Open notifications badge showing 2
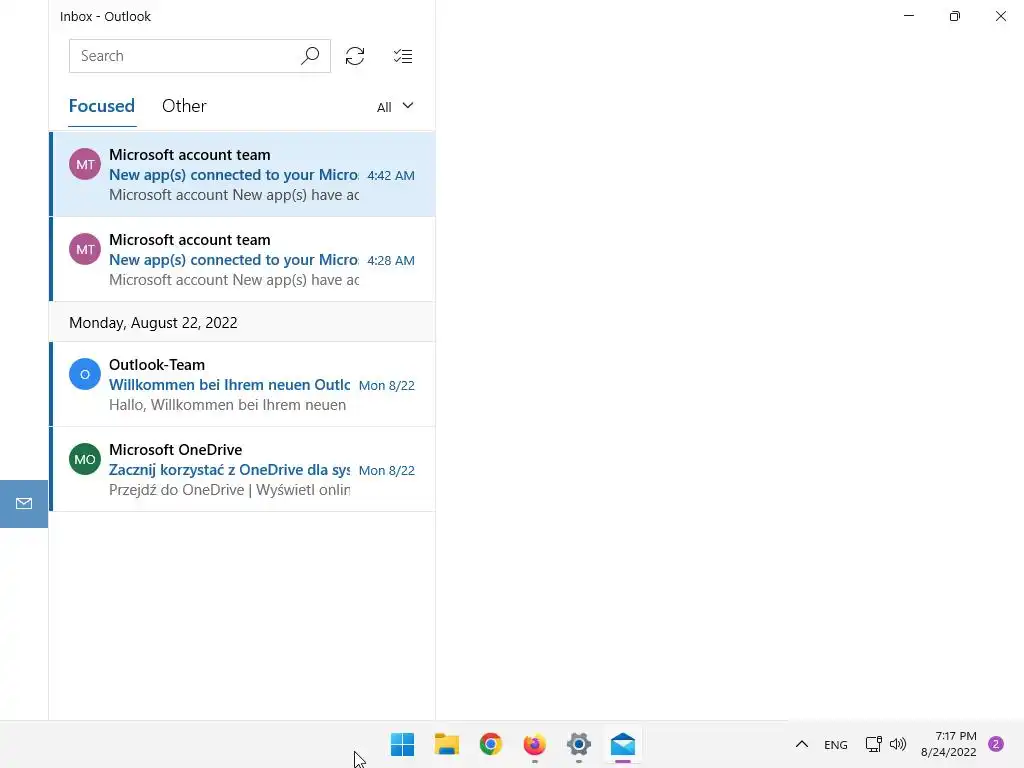The height and width of the screenshot is (768, 1024). point(996,744)
